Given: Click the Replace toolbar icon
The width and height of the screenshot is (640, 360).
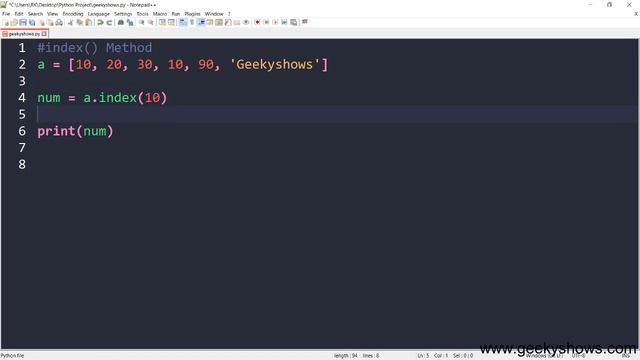Looking at the screenshot, I should [x=130, y=22].
